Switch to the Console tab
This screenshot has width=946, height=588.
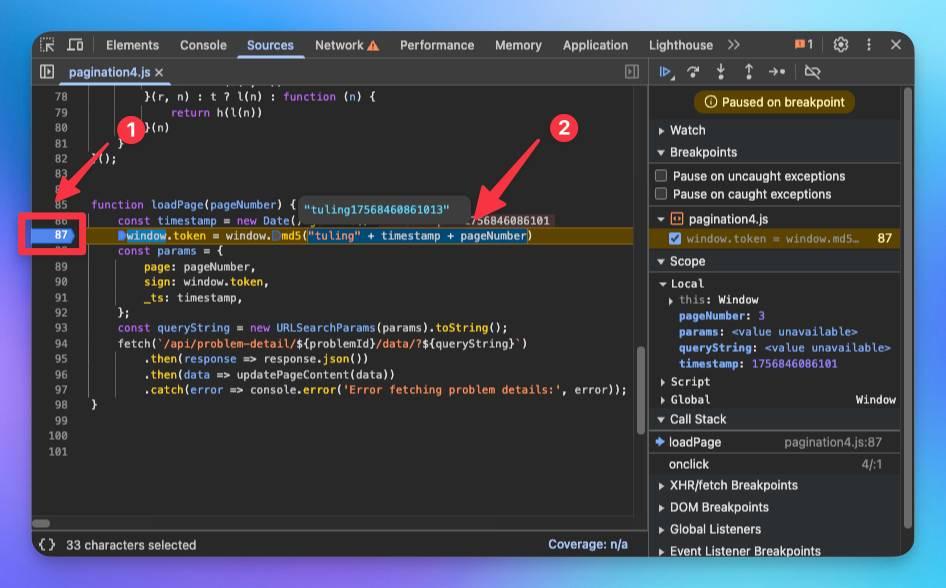point(203,45)
